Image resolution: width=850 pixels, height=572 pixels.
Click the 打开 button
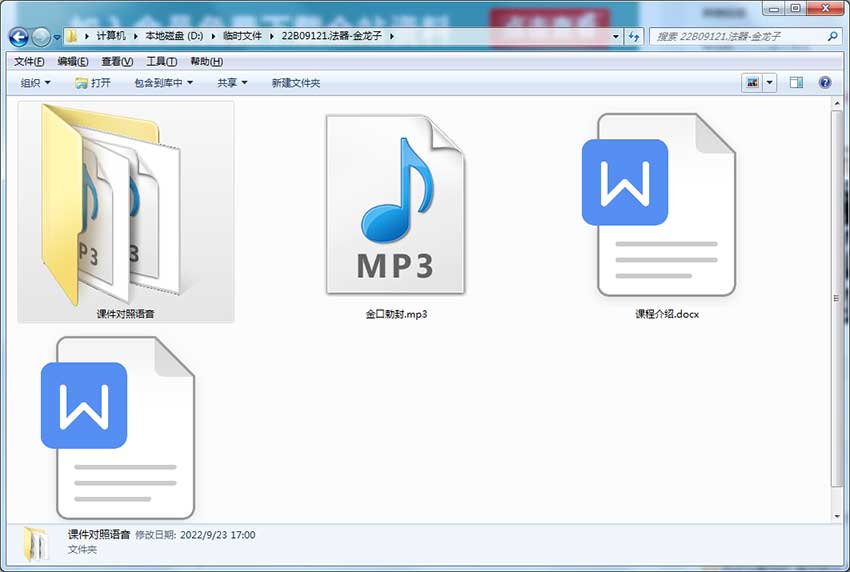point(93,83)
